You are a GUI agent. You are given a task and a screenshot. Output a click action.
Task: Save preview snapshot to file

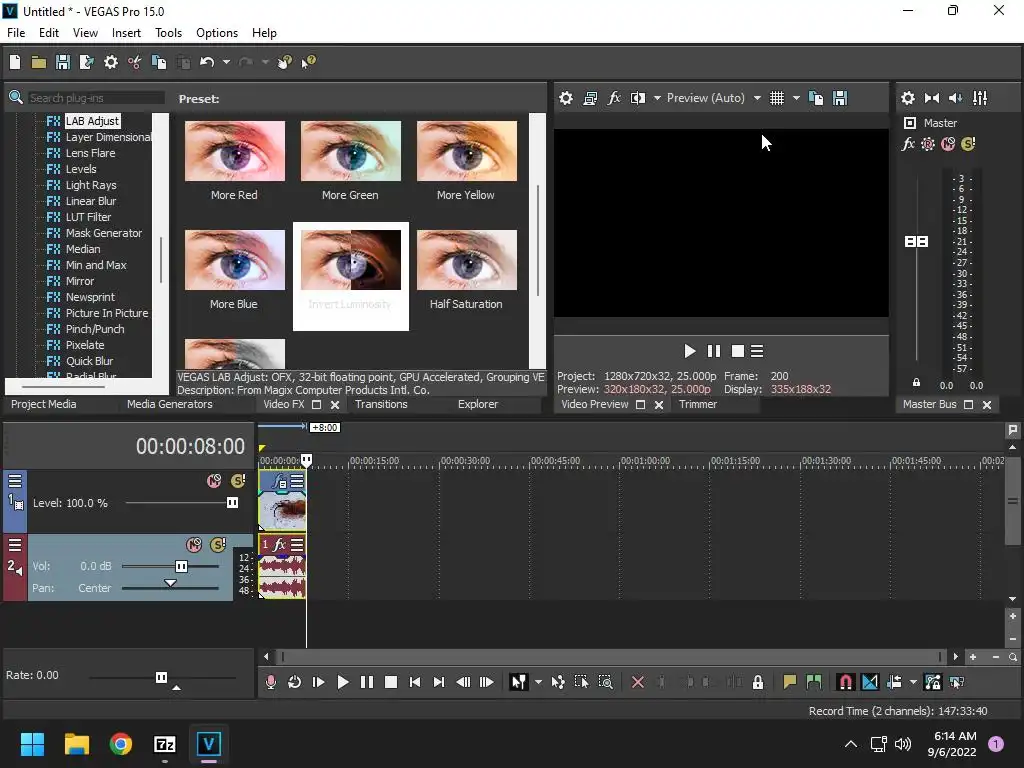(840, 98)
